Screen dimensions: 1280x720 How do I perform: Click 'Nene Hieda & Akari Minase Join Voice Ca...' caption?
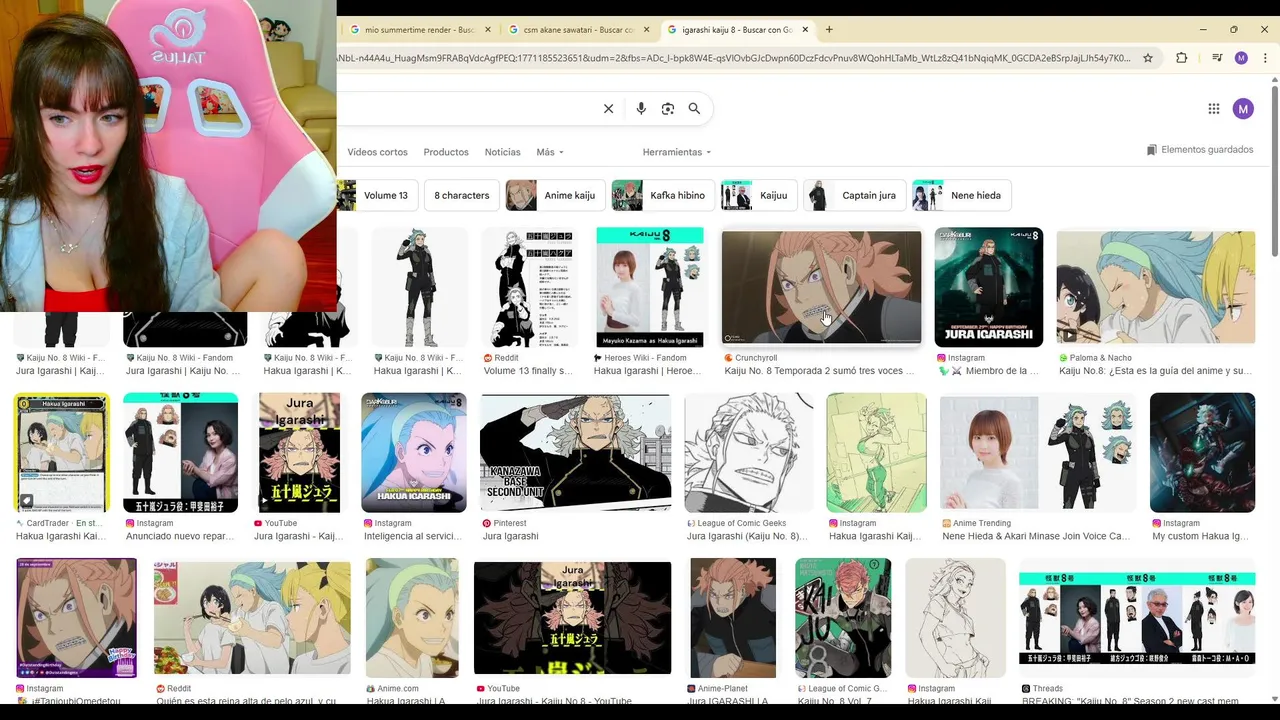point(1036,536)
